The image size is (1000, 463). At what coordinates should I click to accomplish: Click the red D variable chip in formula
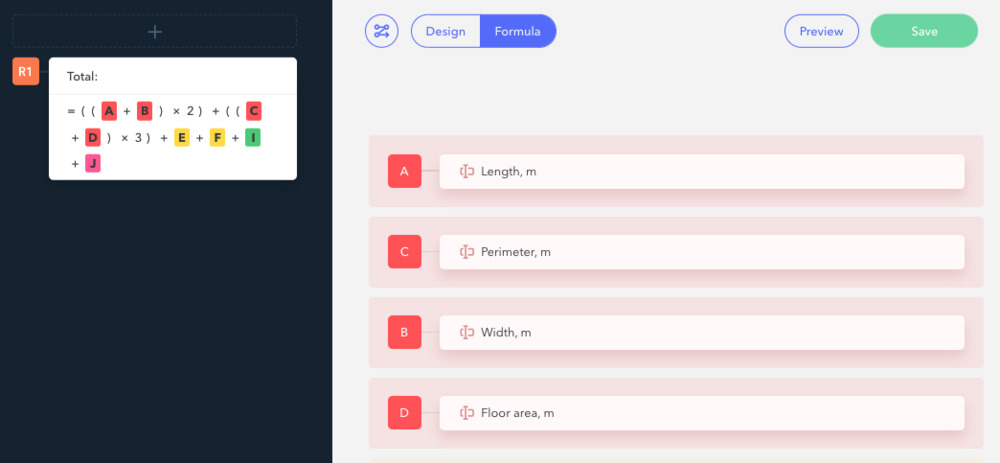tap(93, 138)
